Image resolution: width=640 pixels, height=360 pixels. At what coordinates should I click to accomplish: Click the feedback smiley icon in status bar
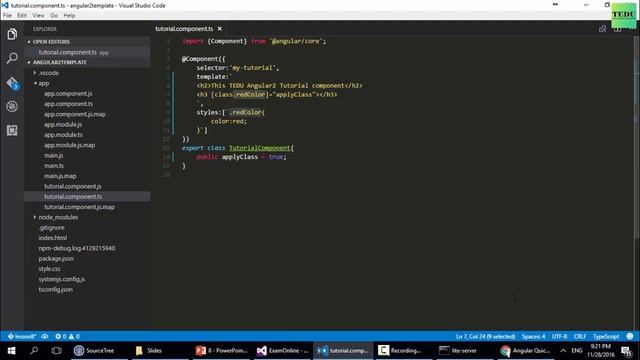pos(630,336)
